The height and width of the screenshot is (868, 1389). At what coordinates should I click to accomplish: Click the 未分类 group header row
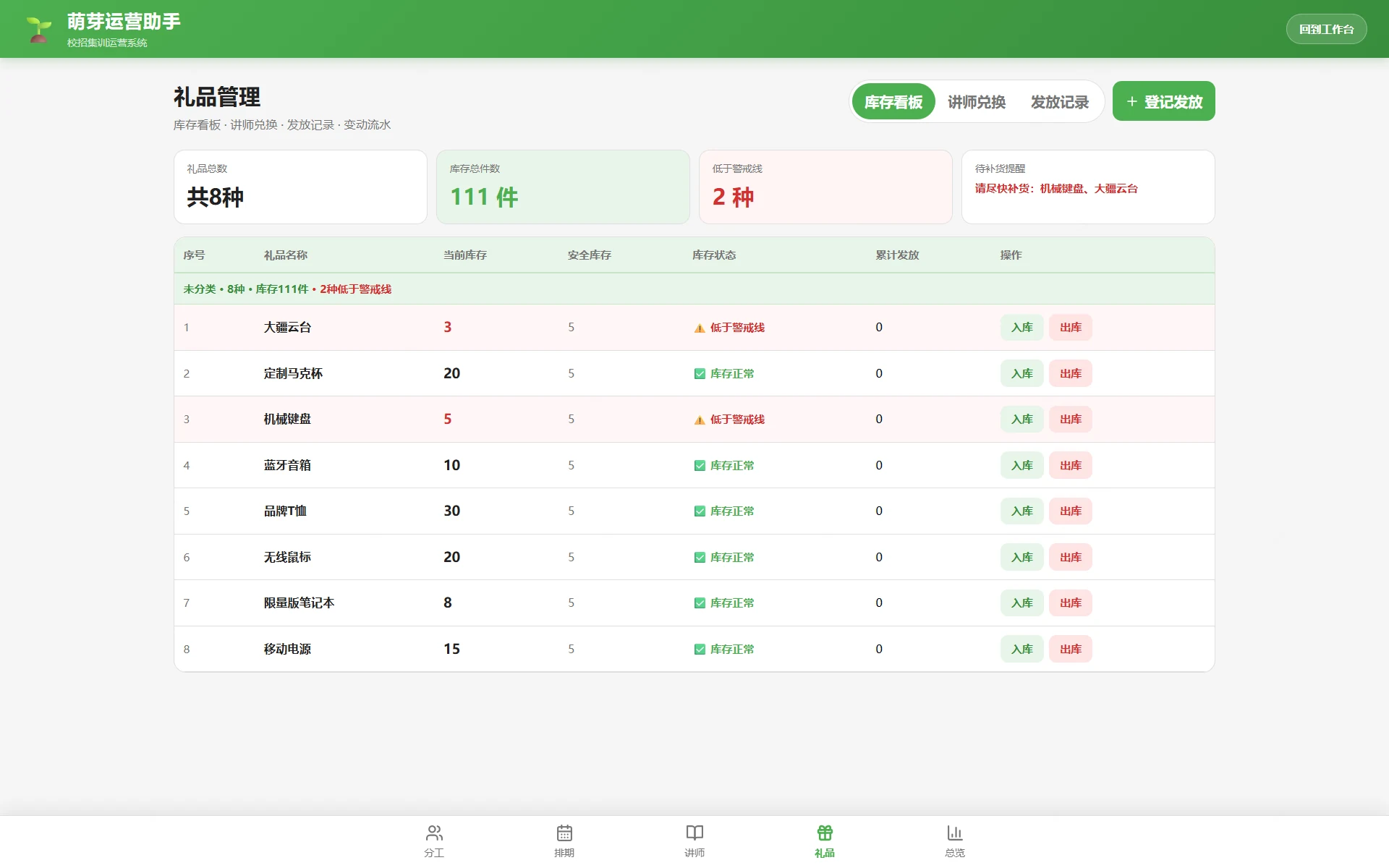click(x=694, y=289)
